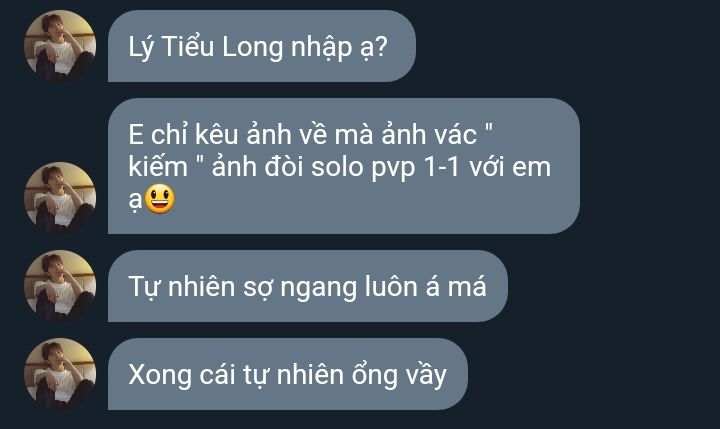Click the 'mà ảnh vác' text in the second message

[406, 135]
